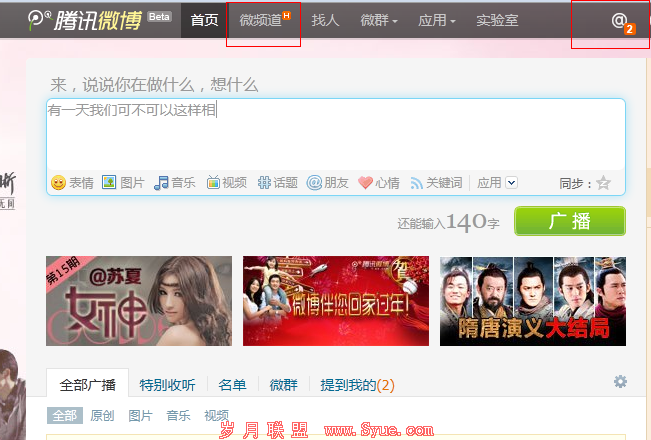
Task: Open the 表情 emoticon picker
Action: tap(59, 183)
